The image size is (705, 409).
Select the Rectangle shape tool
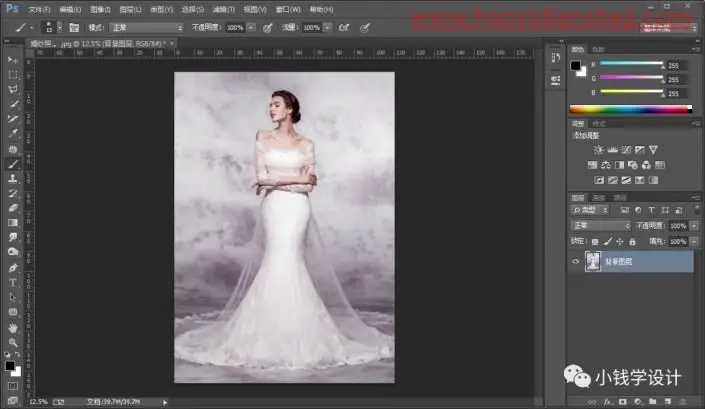(13, 312)
